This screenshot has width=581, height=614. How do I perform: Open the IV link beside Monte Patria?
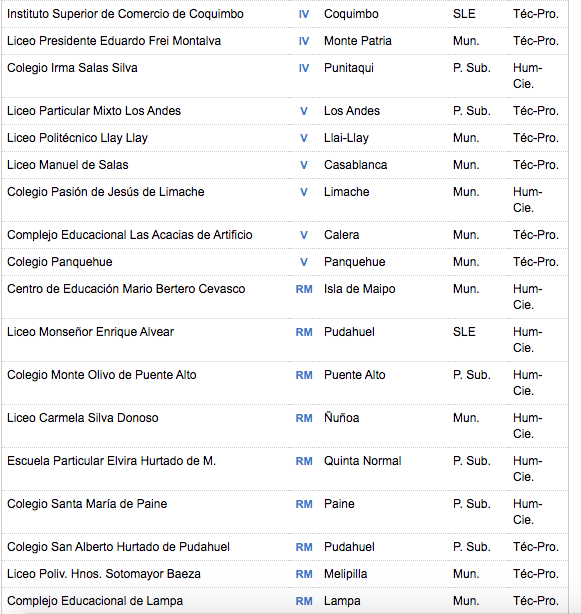(304, 41)
